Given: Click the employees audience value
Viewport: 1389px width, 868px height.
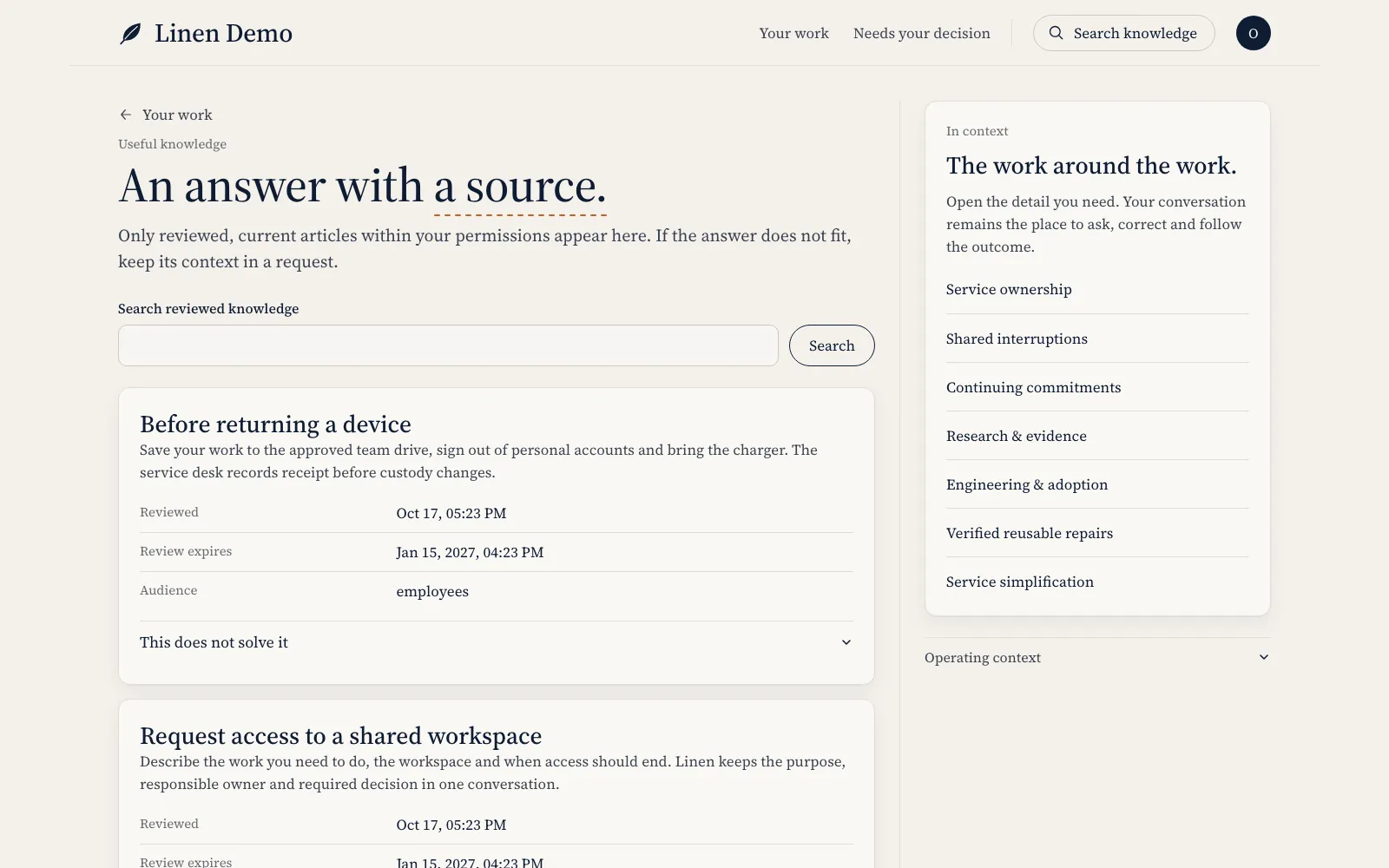Looking at the screenshot, I should [432, 592].
